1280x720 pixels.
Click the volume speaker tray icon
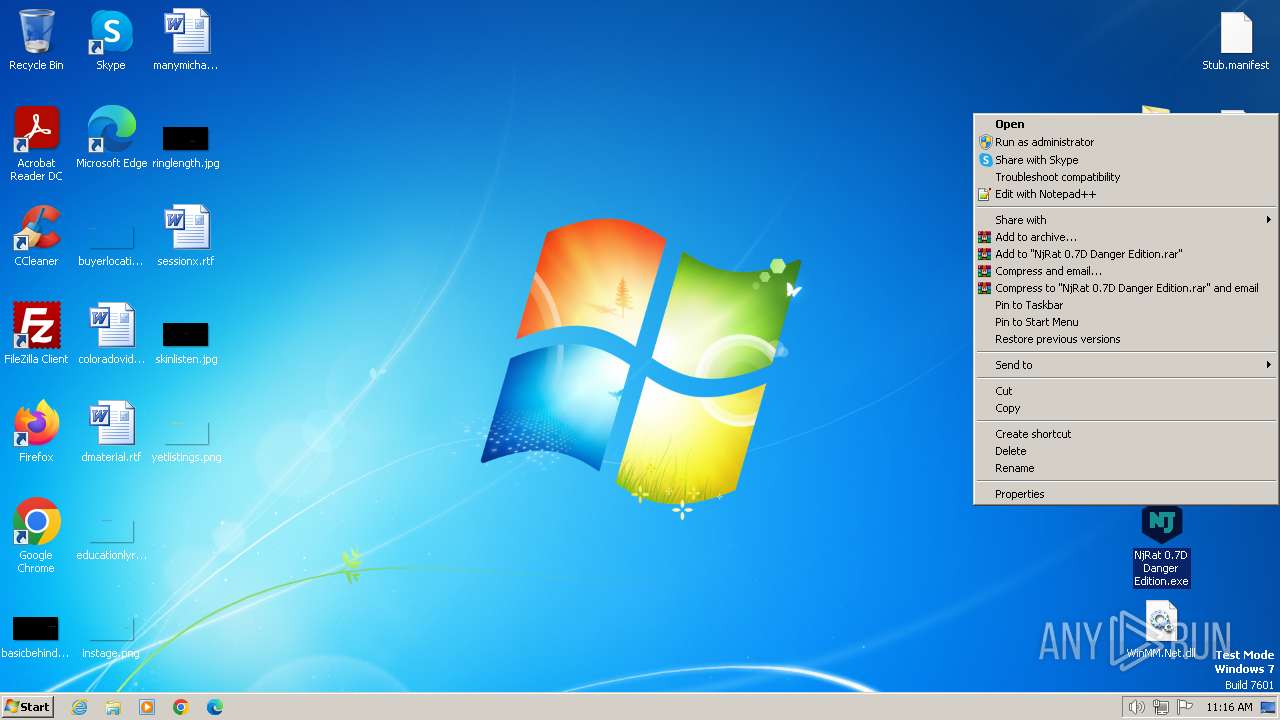[1137, 707]
